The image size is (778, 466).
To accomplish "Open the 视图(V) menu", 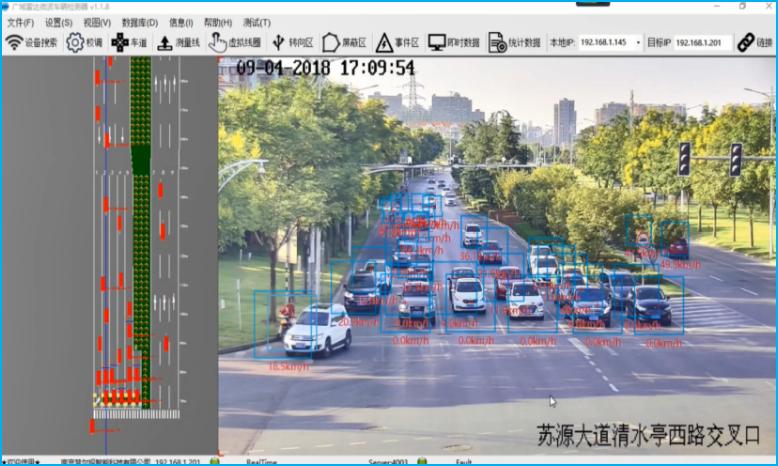I will (x=97, y=22).
